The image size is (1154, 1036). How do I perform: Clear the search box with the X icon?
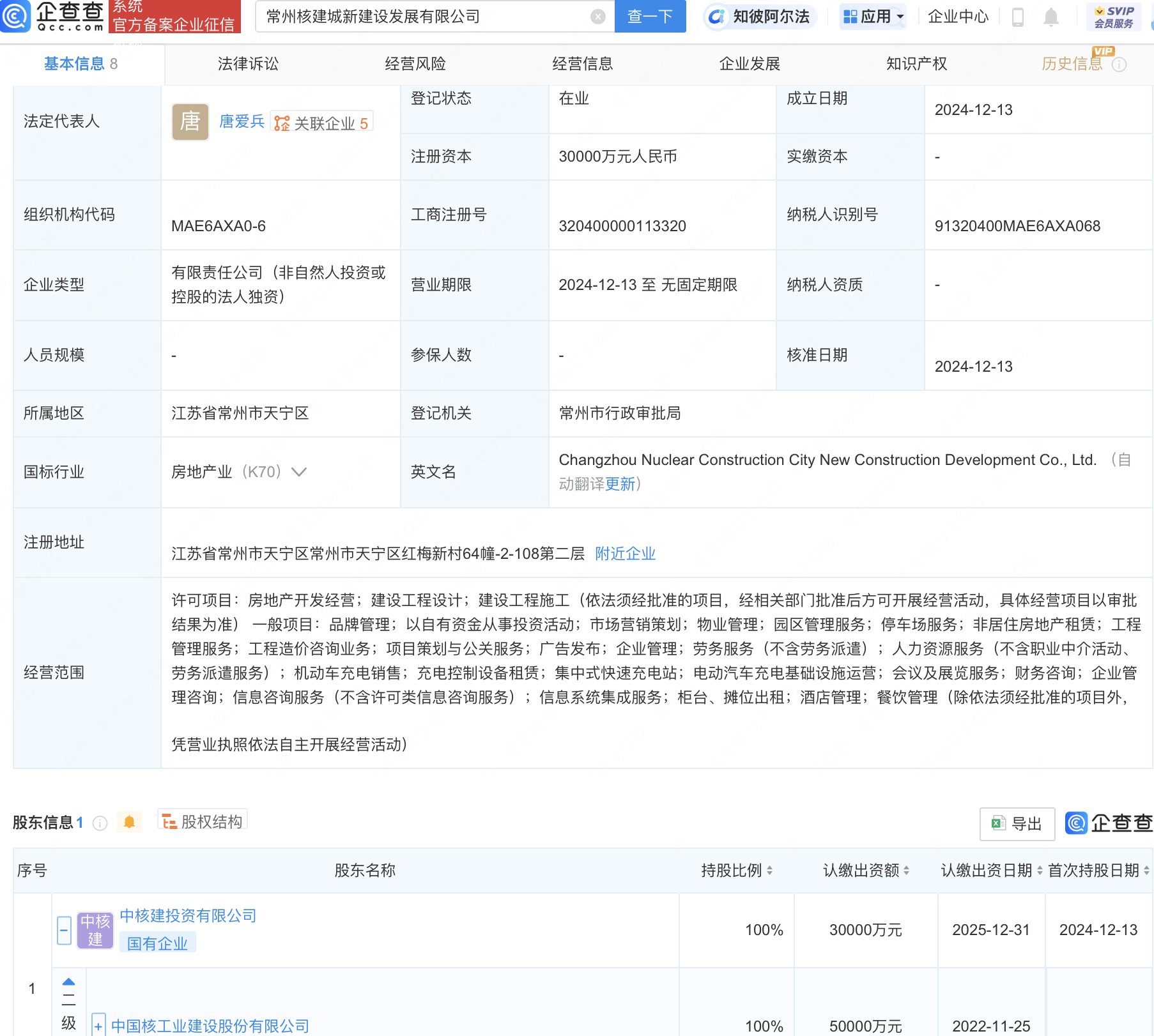pyautogui.click(x=598, y=17)
